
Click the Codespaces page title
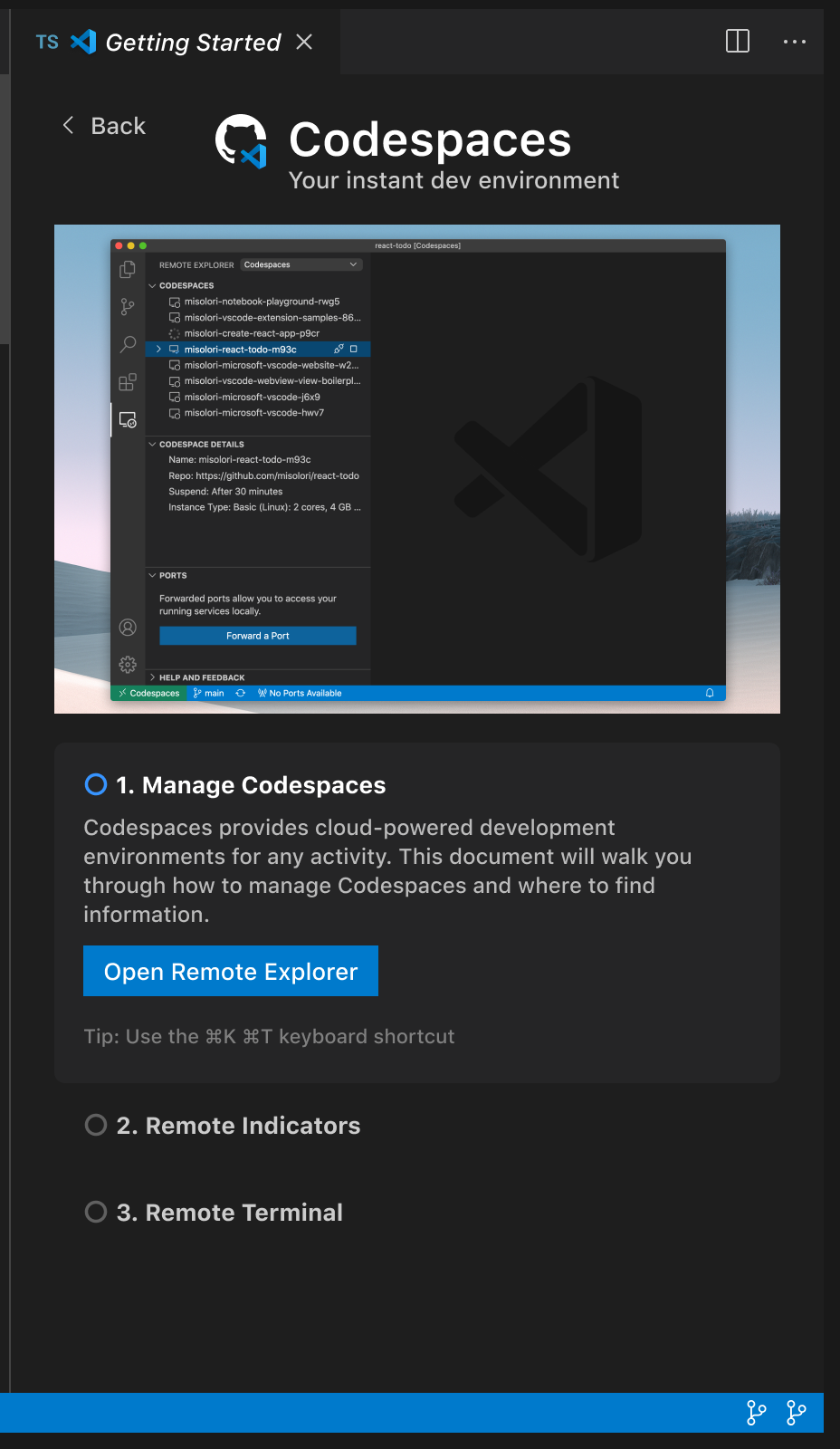[430, 139]
